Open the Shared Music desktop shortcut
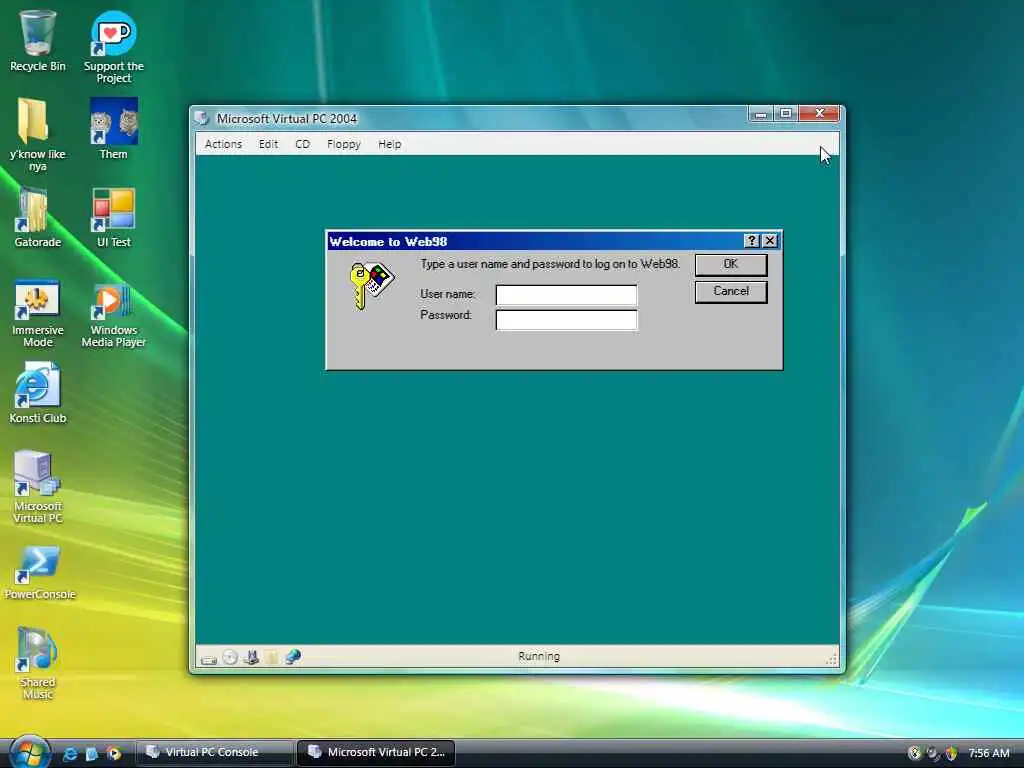Viewport: 1024px width, 768px height. tap(37, 663)
